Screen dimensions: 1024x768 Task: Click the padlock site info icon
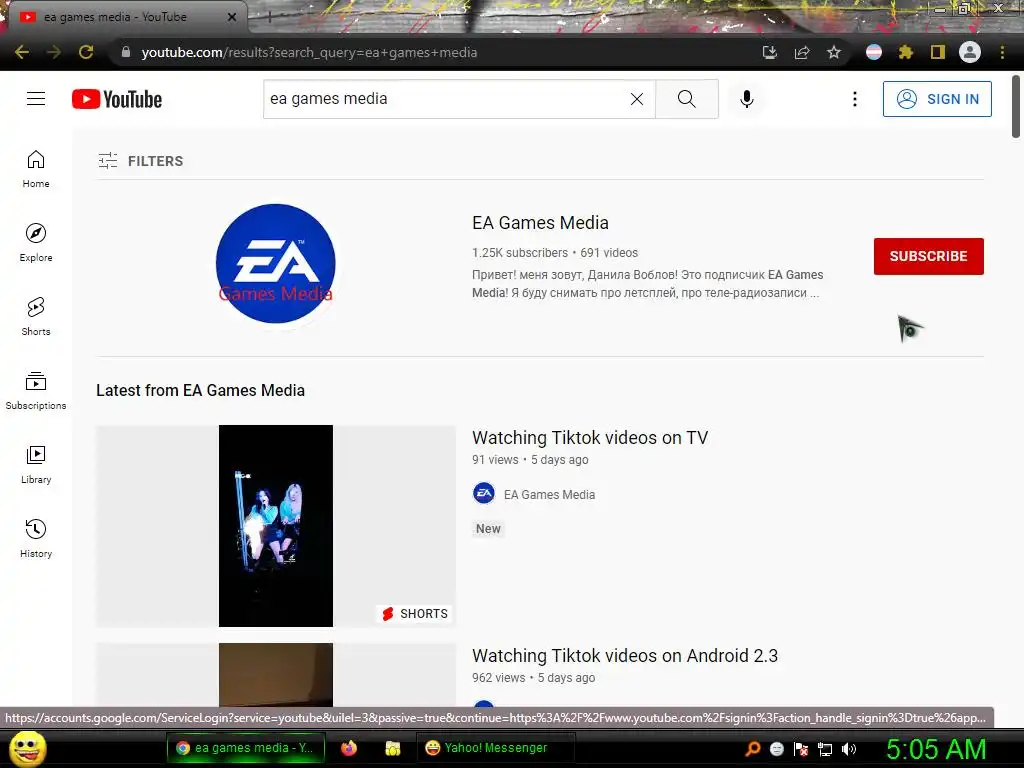point(126,52)
